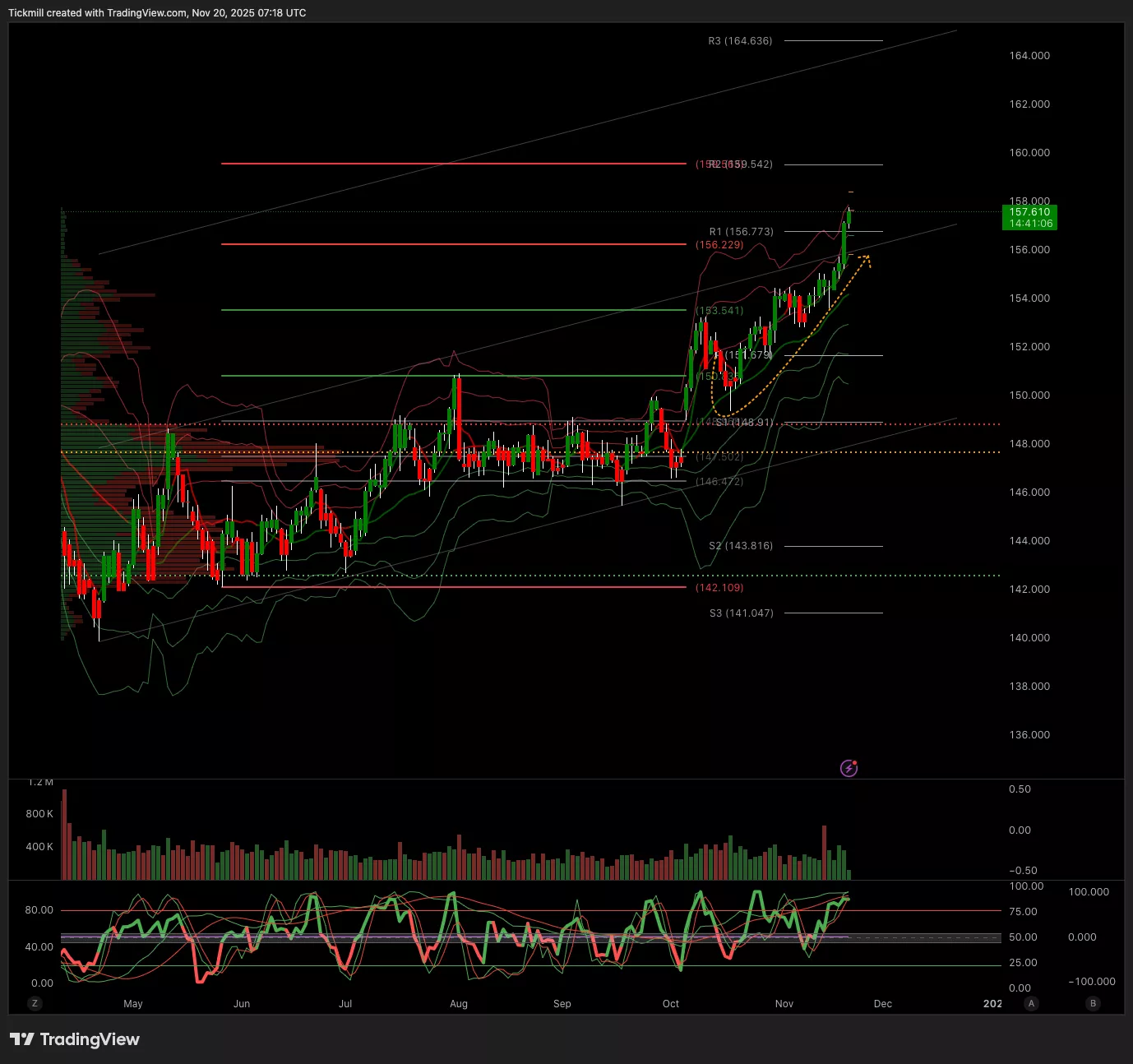Click the purple lightning bolt icon
Screen dimensions: 1133x1064
pos(849,769)
